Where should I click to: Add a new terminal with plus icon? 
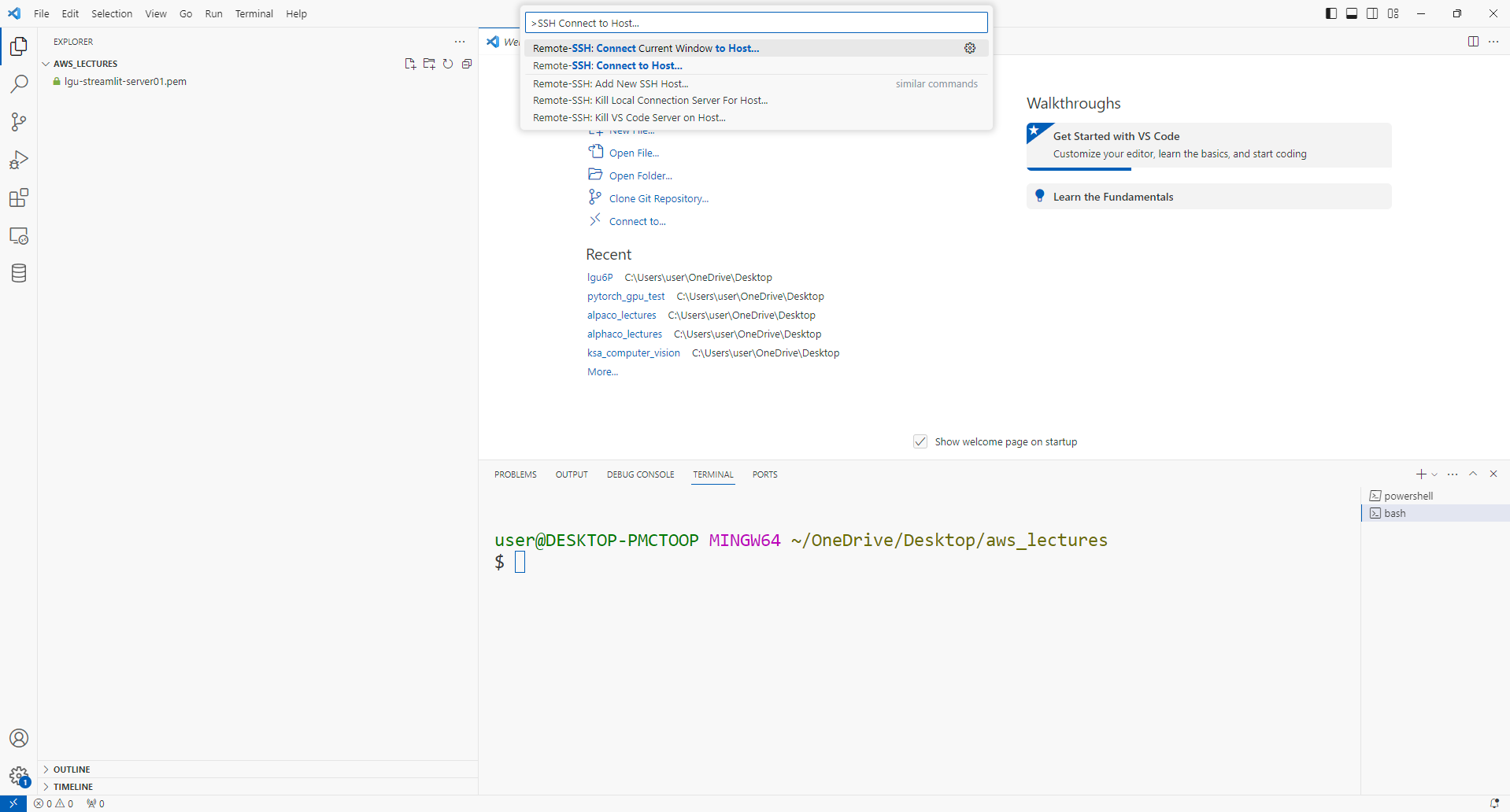pyautogui.click(x=1421, y=474)
